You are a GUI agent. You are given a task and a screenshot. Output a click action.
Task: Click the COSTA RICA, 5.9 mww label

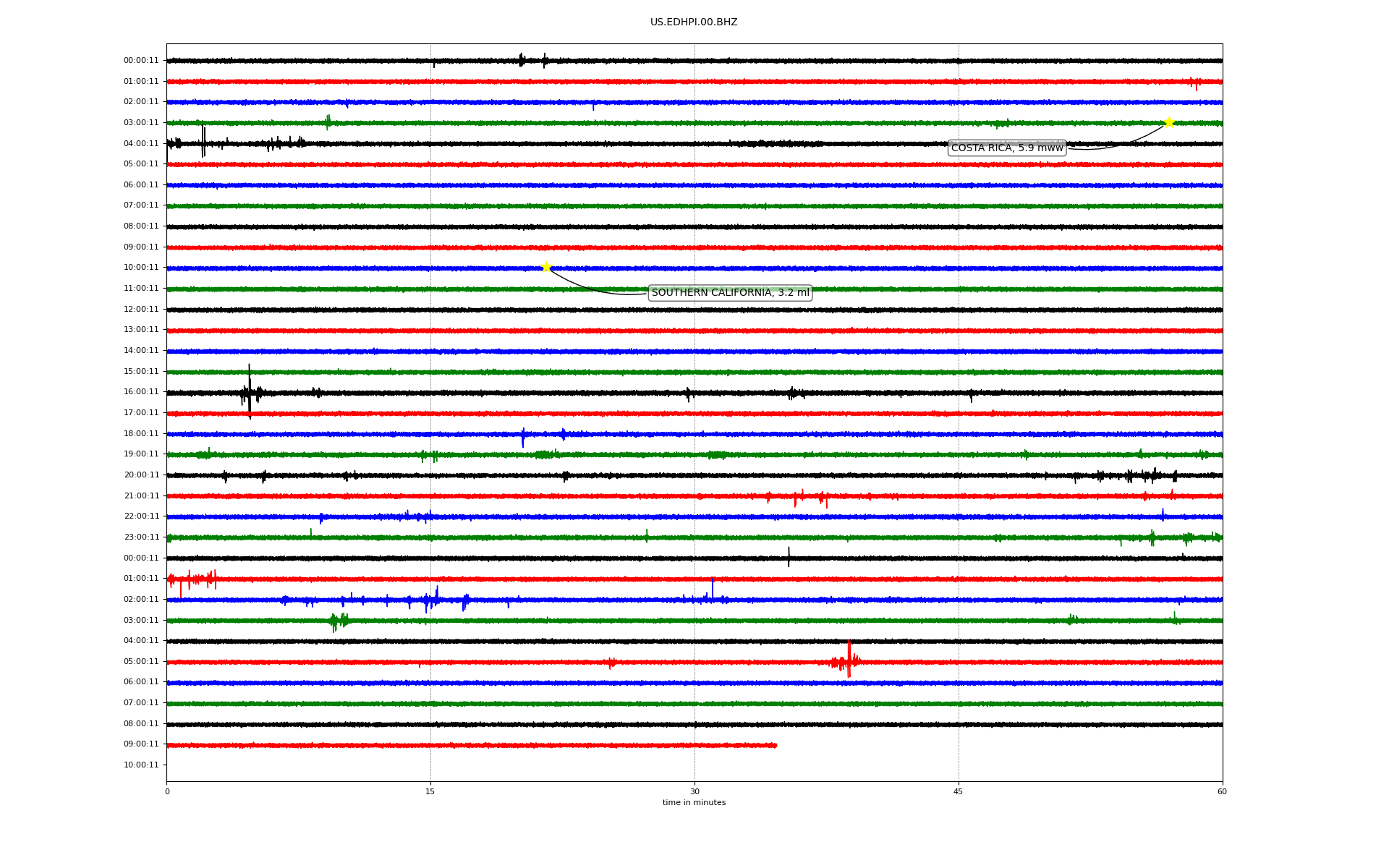[1006, 148]
